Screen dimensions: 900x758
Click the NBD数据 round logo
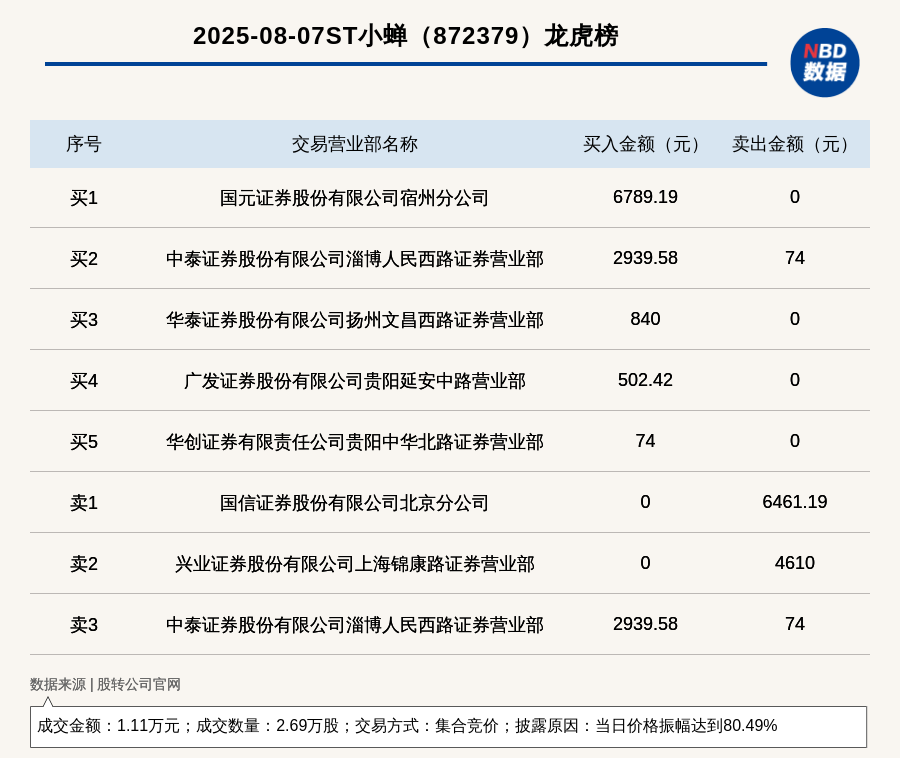(x=824, y=63)
